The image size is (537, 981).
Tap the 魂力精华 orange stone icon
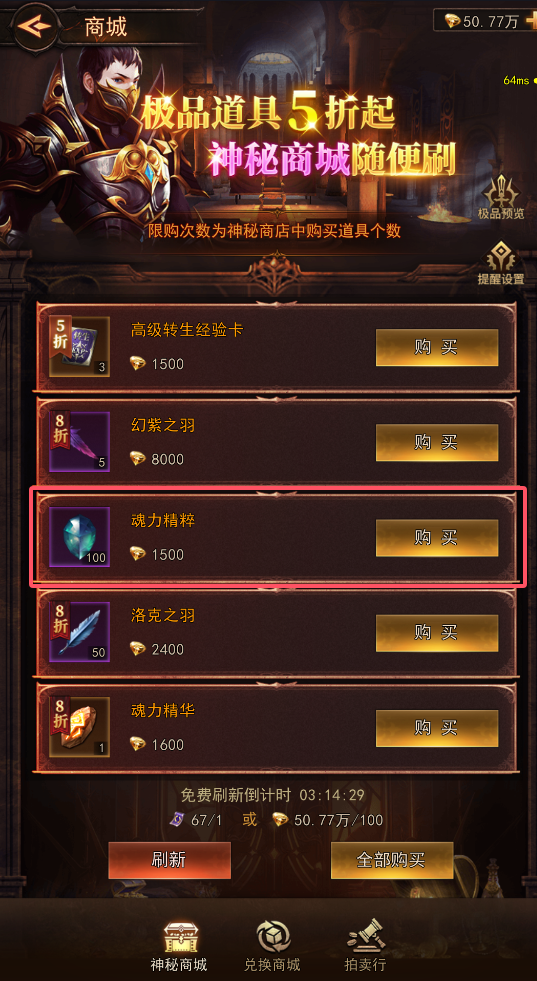coord(79,727)
